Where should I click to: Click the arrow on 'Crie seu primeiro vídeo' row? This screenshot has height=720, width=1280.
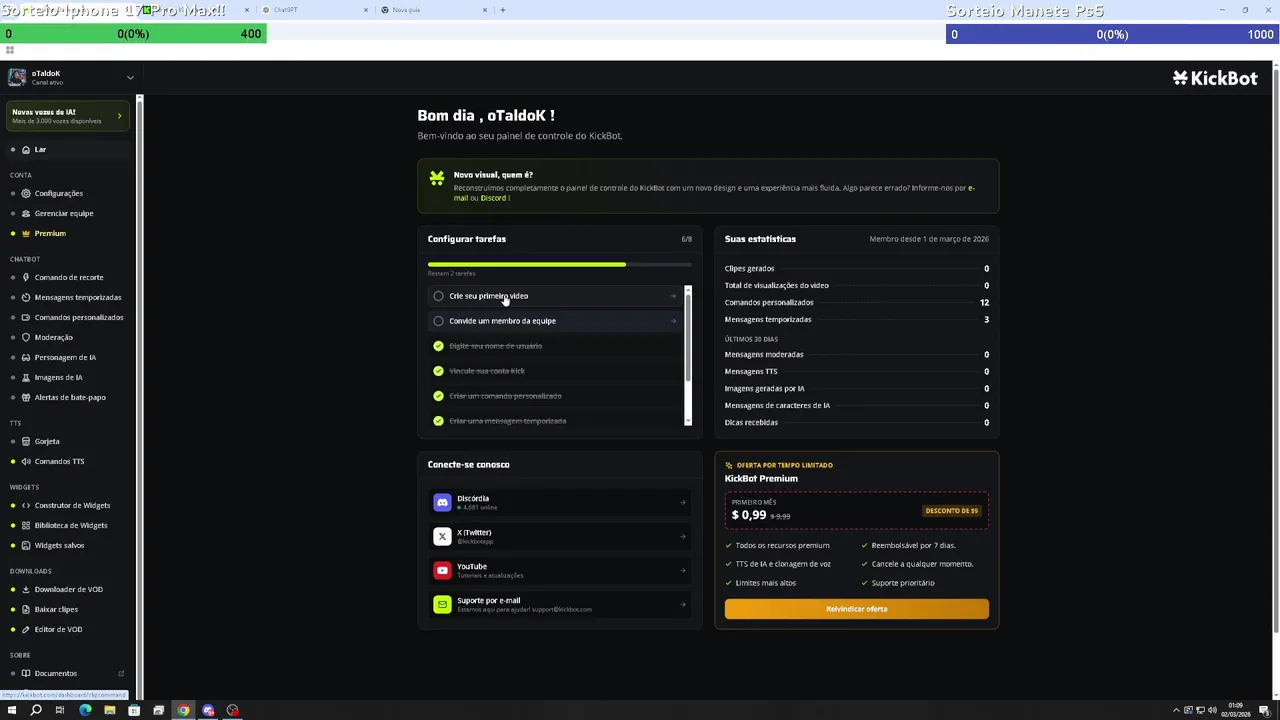click(x=673, y=296)
